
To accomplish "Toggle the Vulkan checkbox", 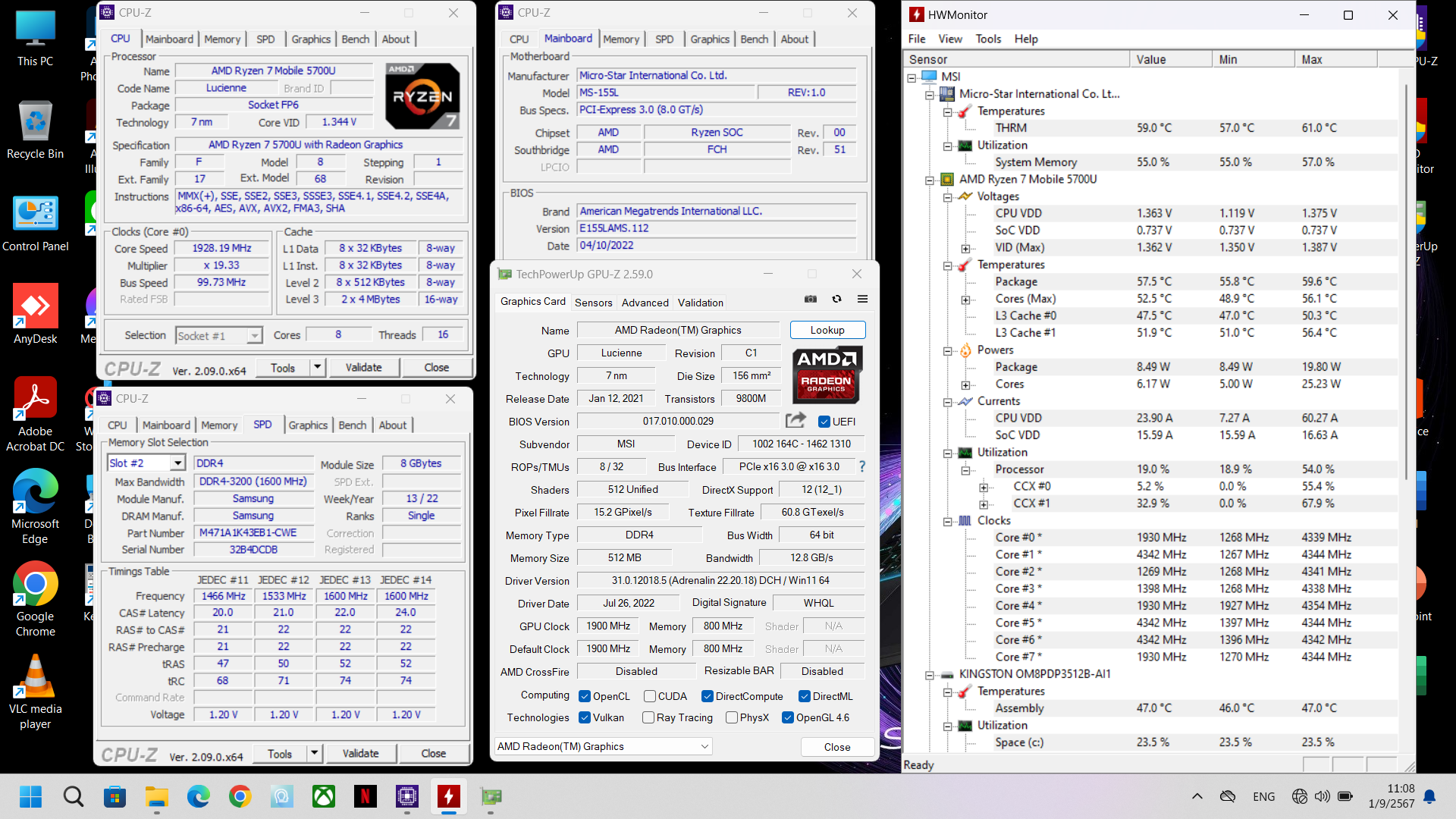I will 584,717.
